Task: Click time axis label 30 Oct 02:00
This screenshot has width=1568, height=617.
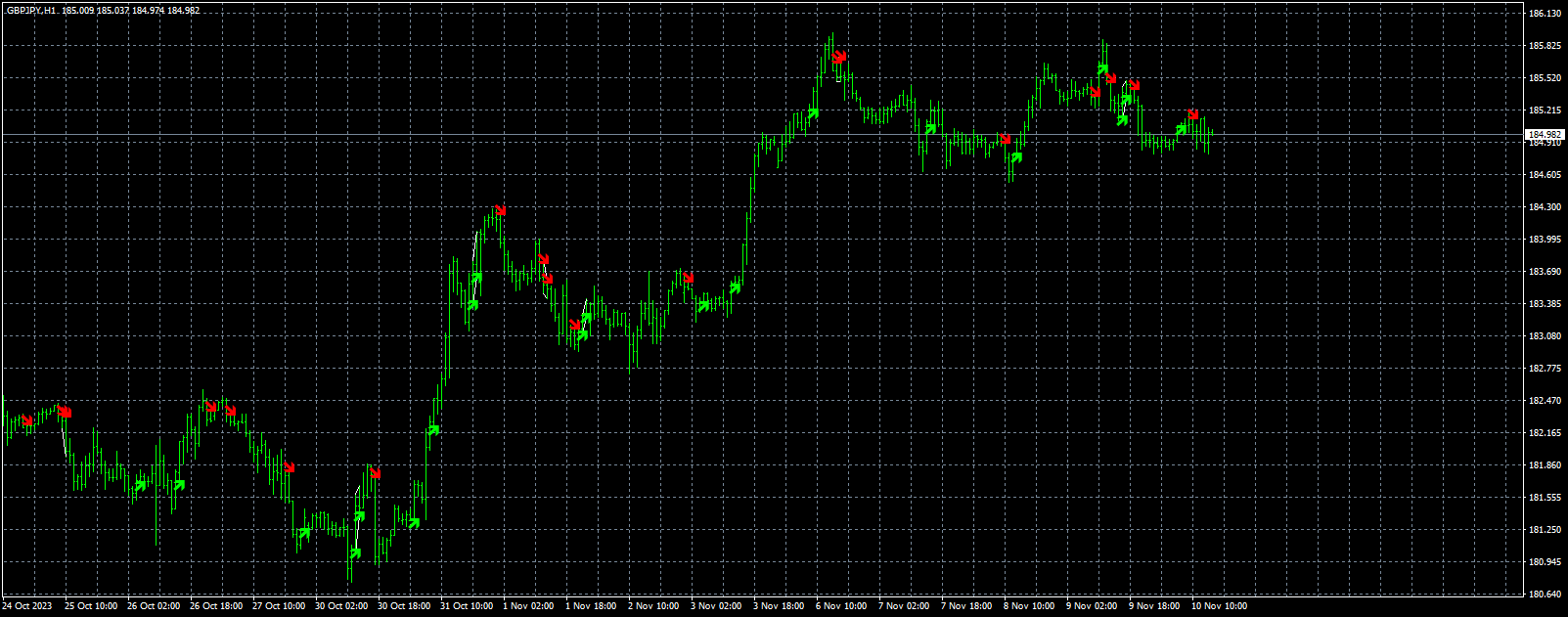Action: pyautogui.click(x=341, y=606)
